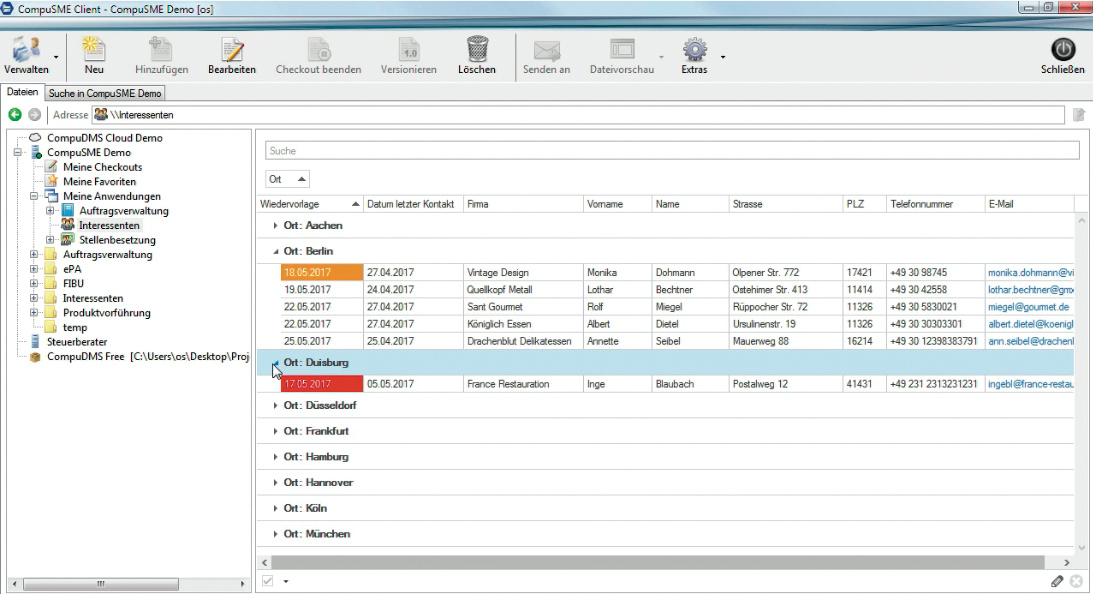
Task: Switch to Suche in CompuSME Demo tab
Action: coord(105,93)
